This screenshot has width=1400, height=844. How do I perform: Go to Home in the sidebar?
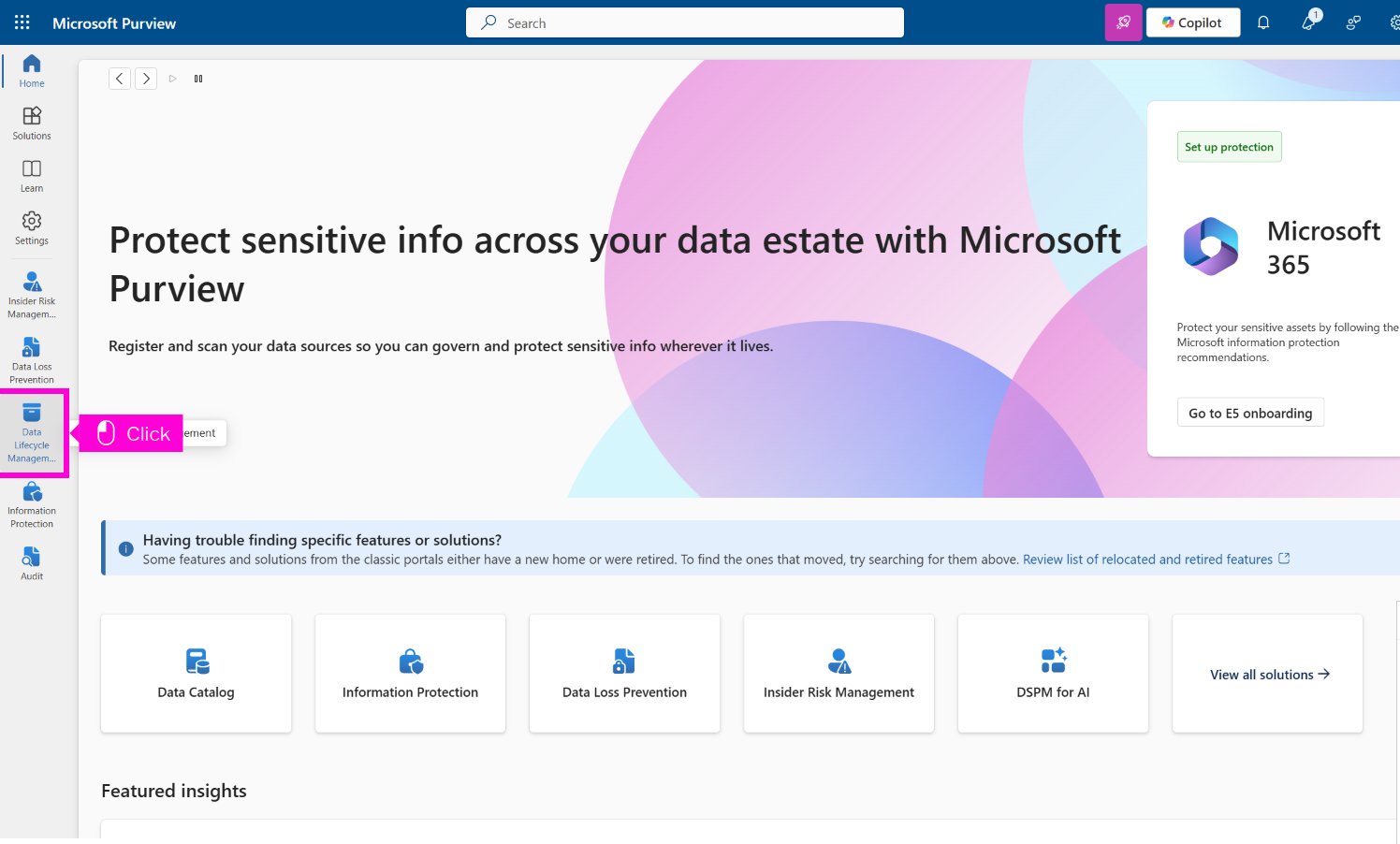32,71
